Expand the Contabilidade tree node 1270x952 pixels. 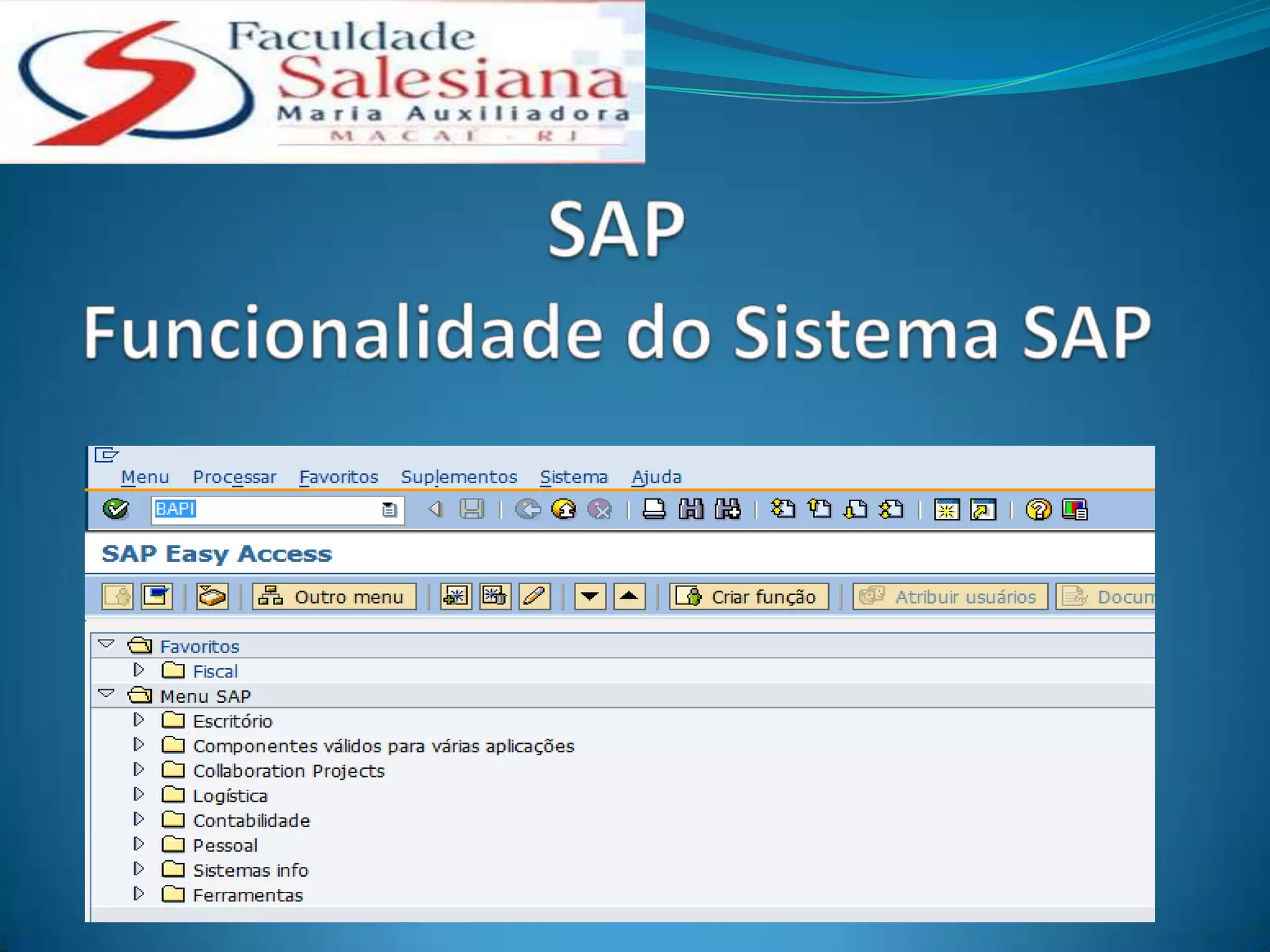coord(139,819)
